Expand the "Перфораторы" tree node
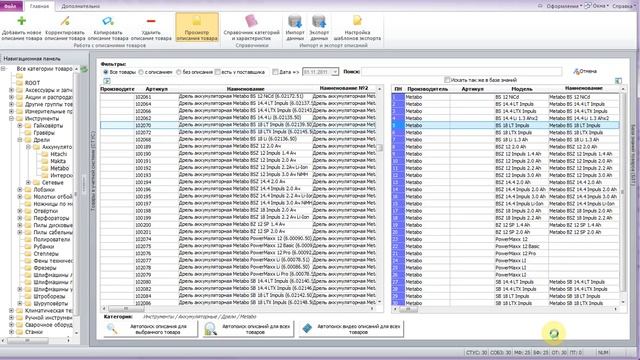 [x=20, y=218]
